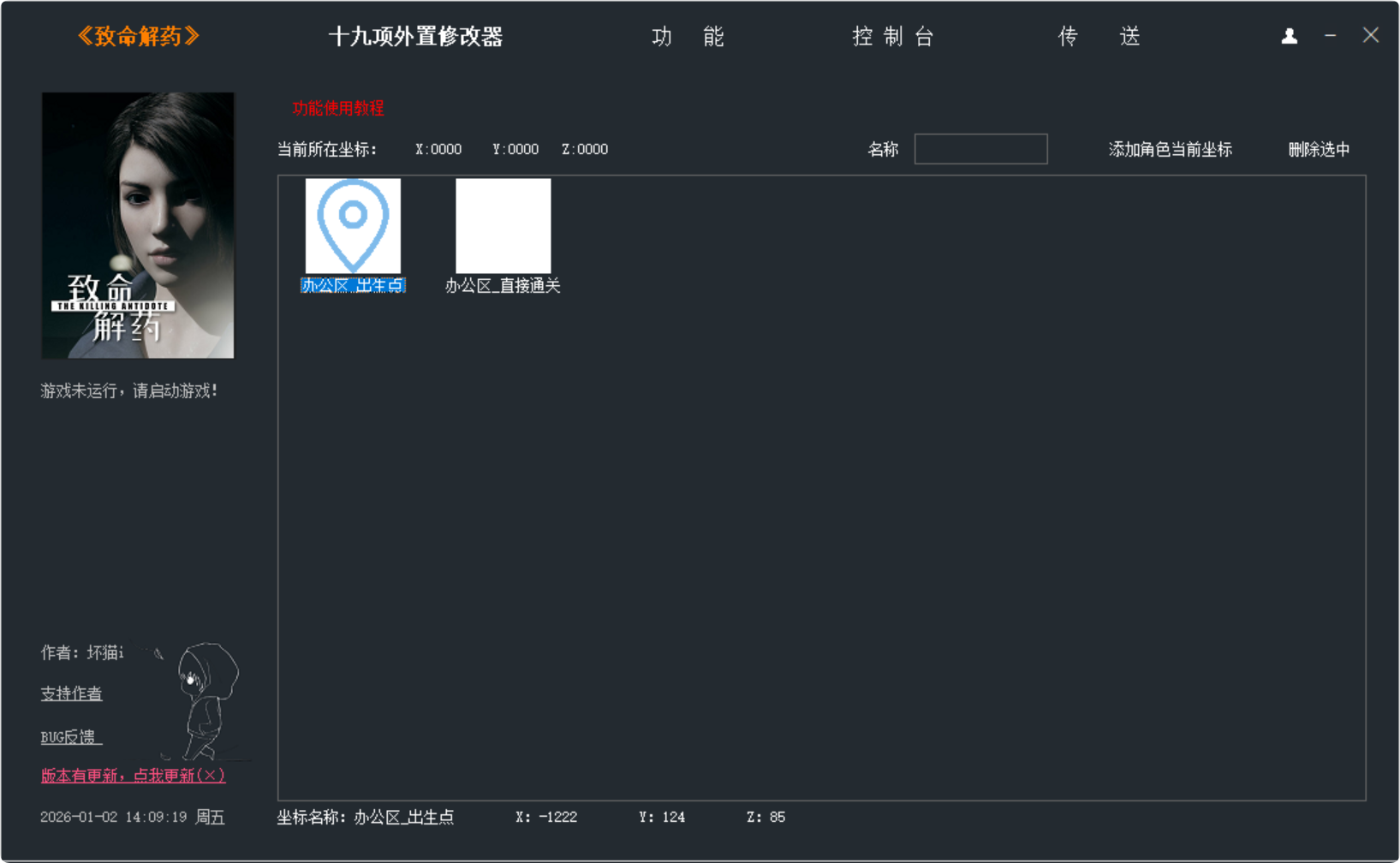Click the 版本有更新,点我更新 update link
Image resolution: width=1400 pixels, height=863 pixels.
click(x=133, y=776)
